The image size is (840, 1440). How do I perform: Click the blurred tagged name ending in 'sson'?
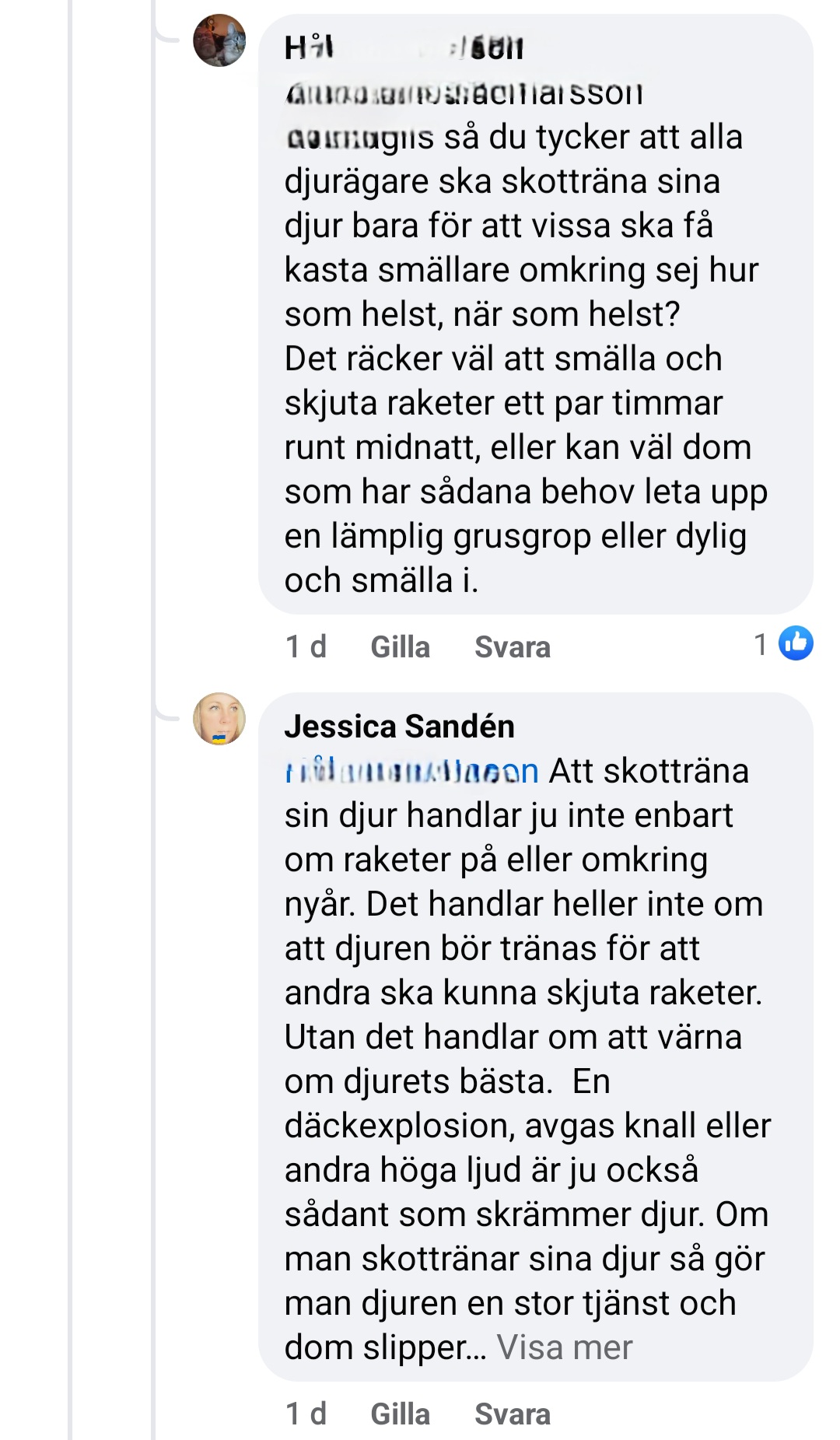point(464,93)
